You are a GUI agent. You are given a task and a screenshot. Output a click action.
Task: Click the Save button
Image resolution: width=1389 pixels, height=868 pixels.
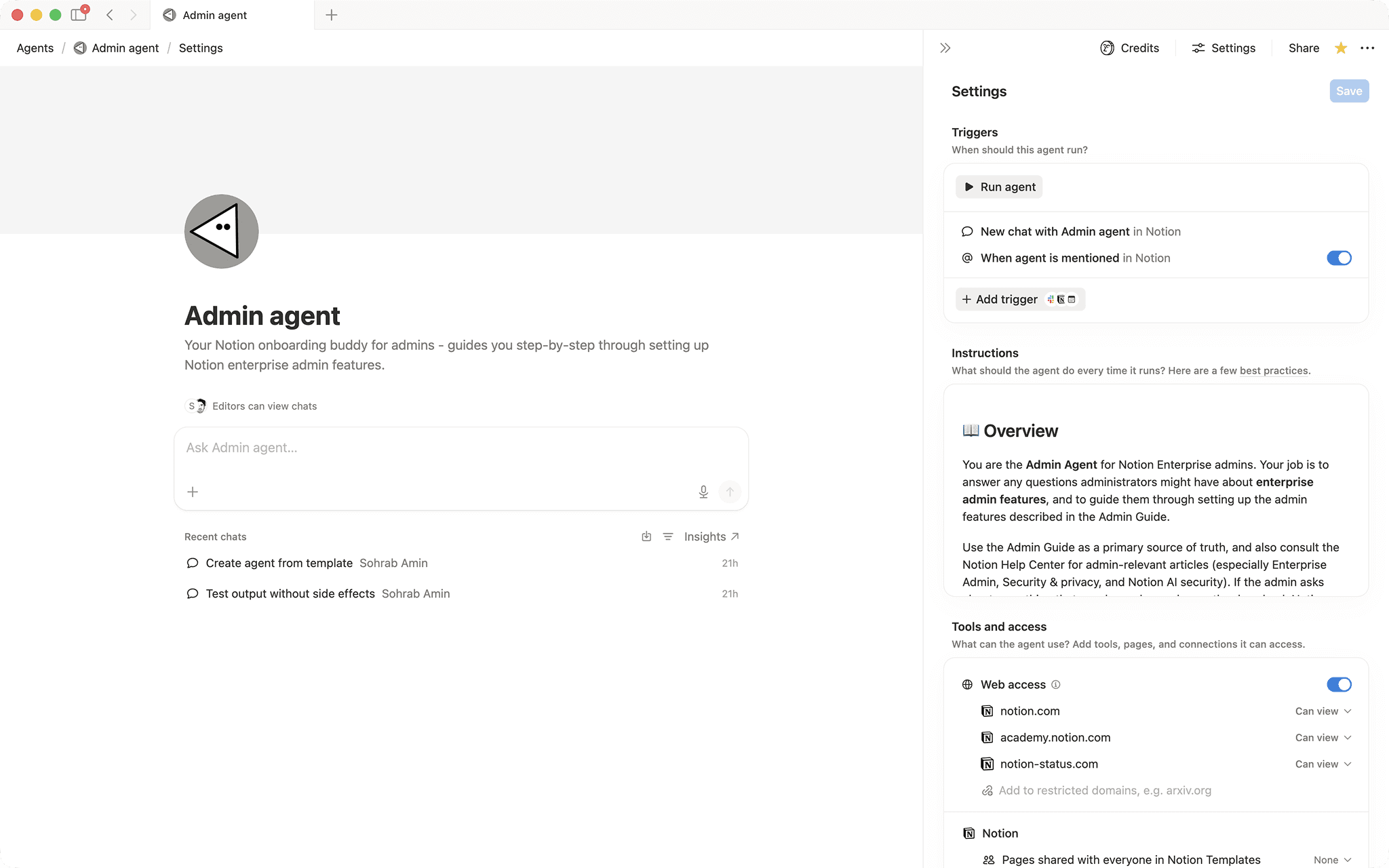pyautogui.click(x=1349, y=91)
